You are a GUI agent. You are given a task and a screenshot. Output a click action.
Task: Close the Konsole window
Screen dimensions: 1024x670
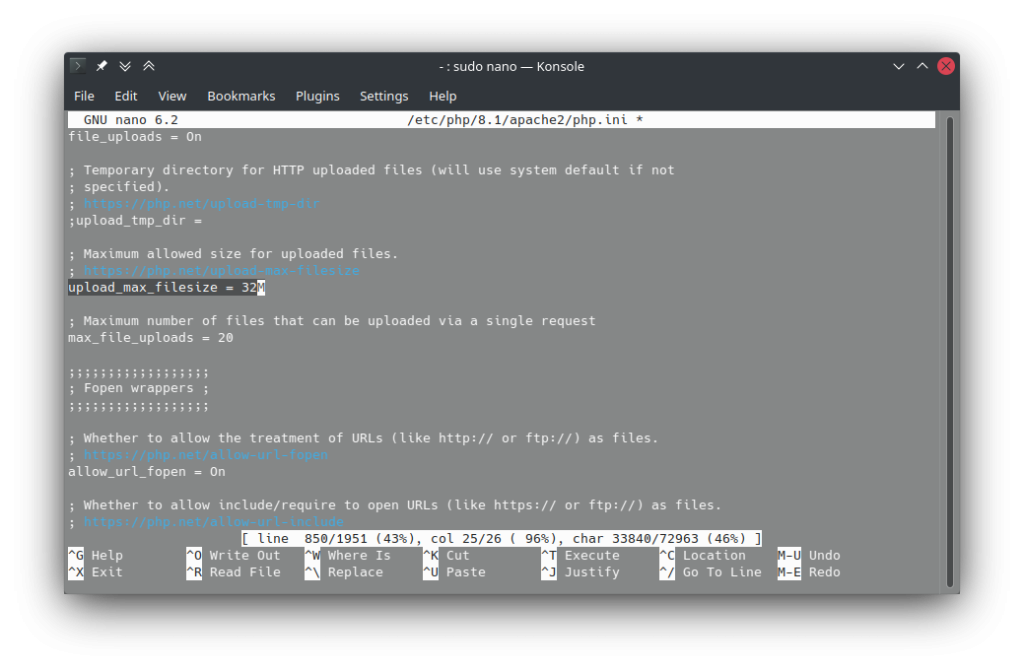pos(945,66)
